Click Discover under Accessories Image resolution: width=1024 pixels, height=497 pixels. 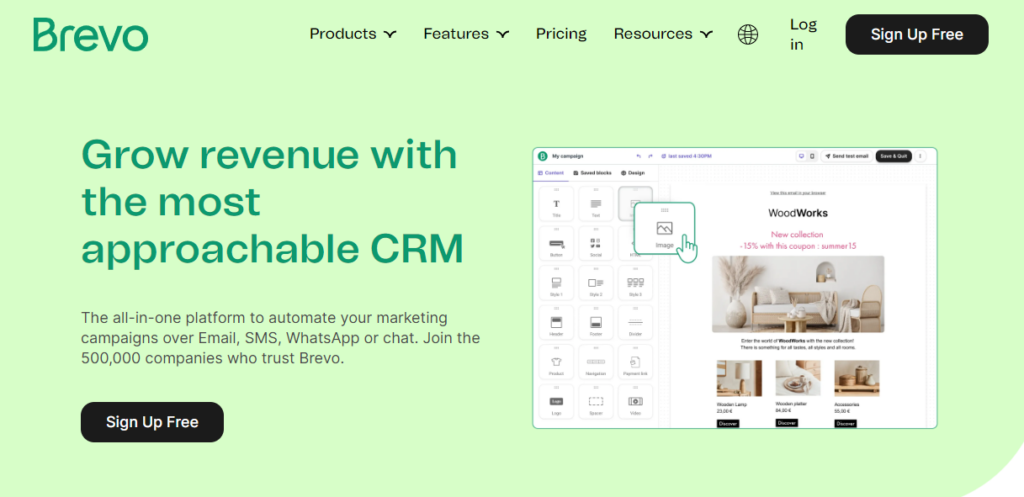pos(845,424)
